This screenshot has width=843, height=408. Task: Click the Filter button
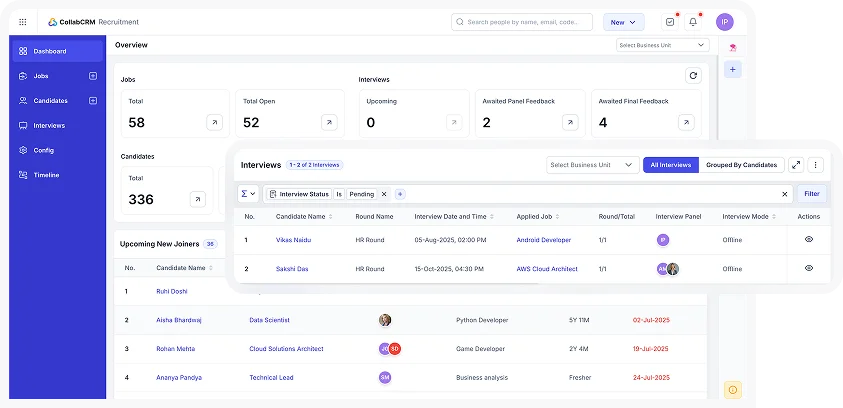tap(812, 194)
